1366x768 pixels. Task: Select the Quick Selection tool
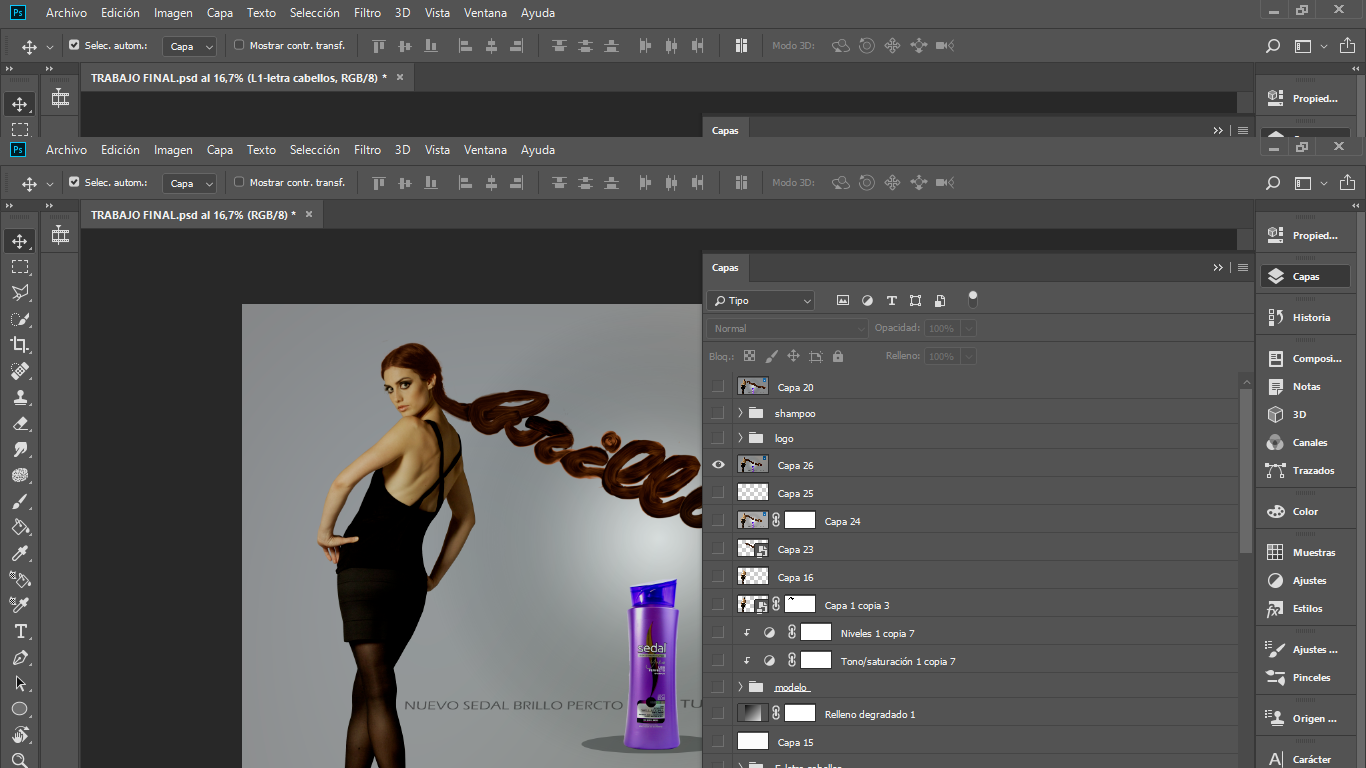pos(20,319)
